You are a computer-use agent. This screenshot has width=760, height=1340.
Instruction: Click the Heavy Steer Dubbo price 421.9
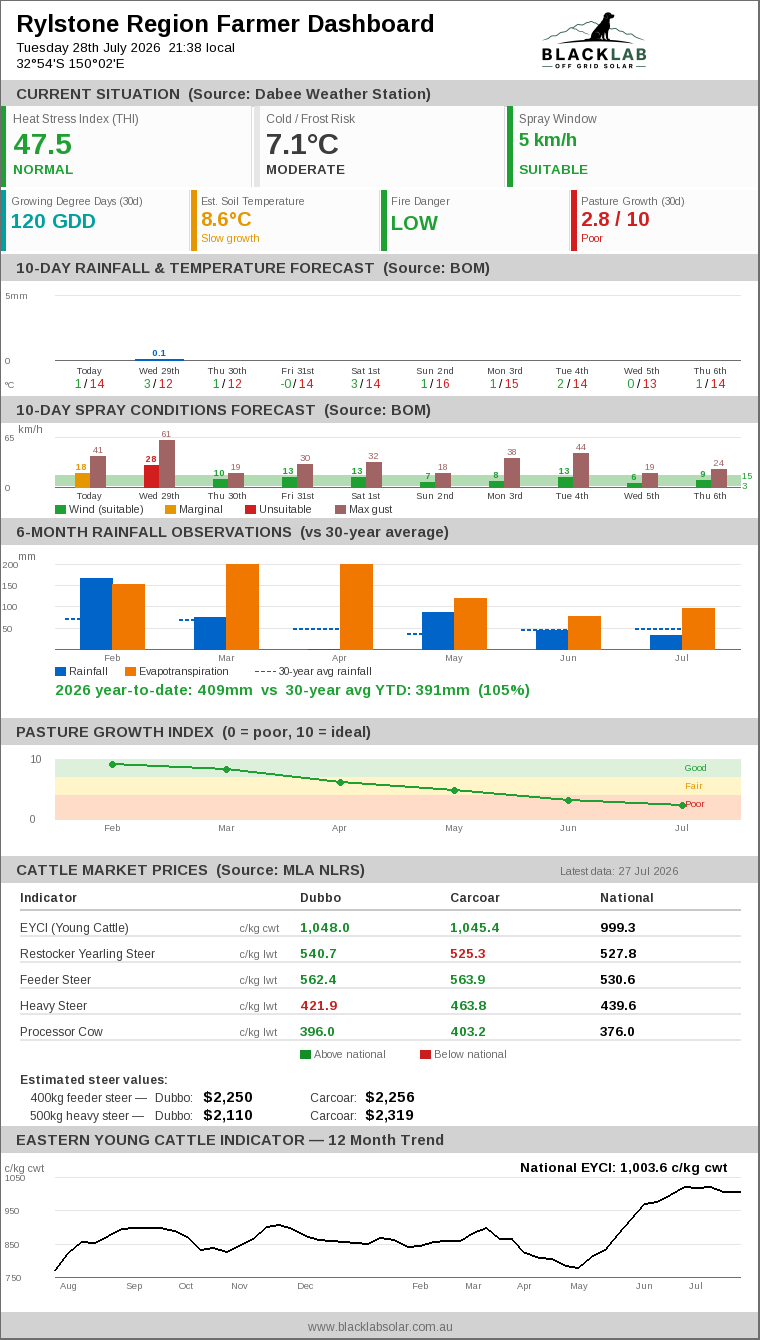click(318, 1006)
